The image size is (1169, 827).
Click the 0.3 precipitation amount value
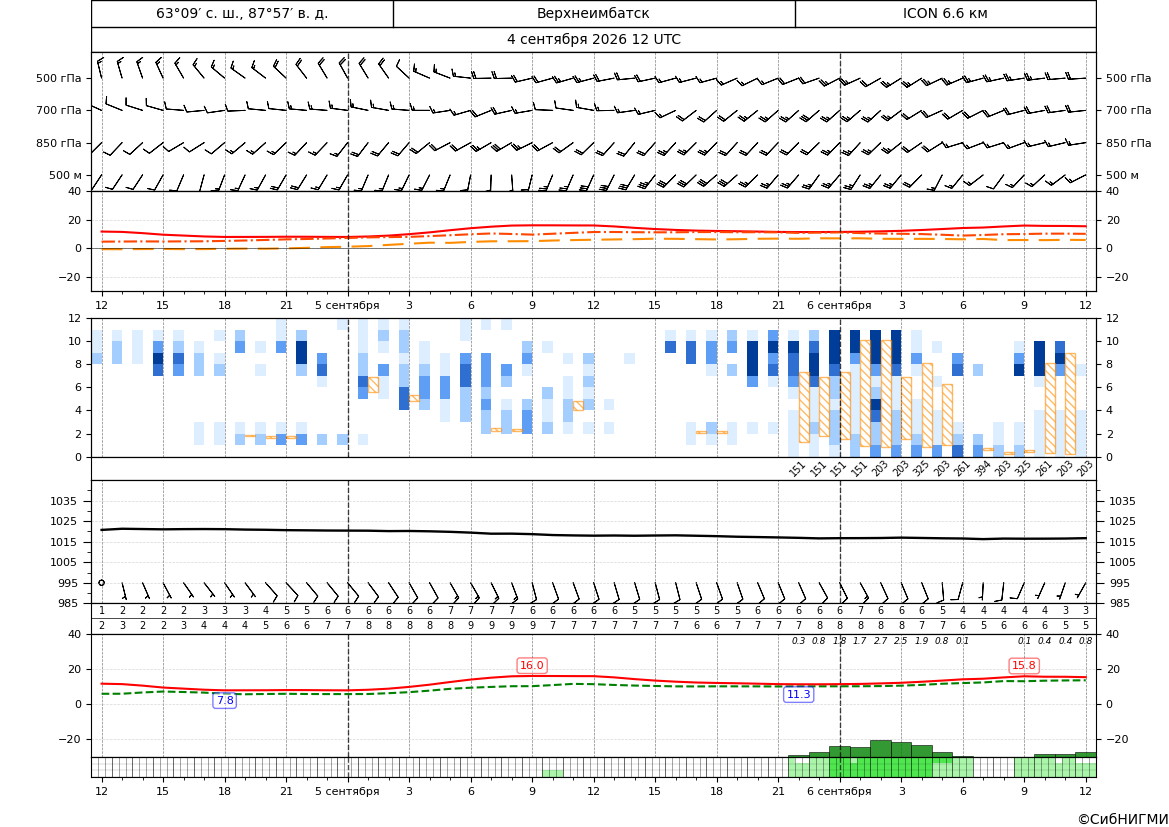(x=798, y=641)
